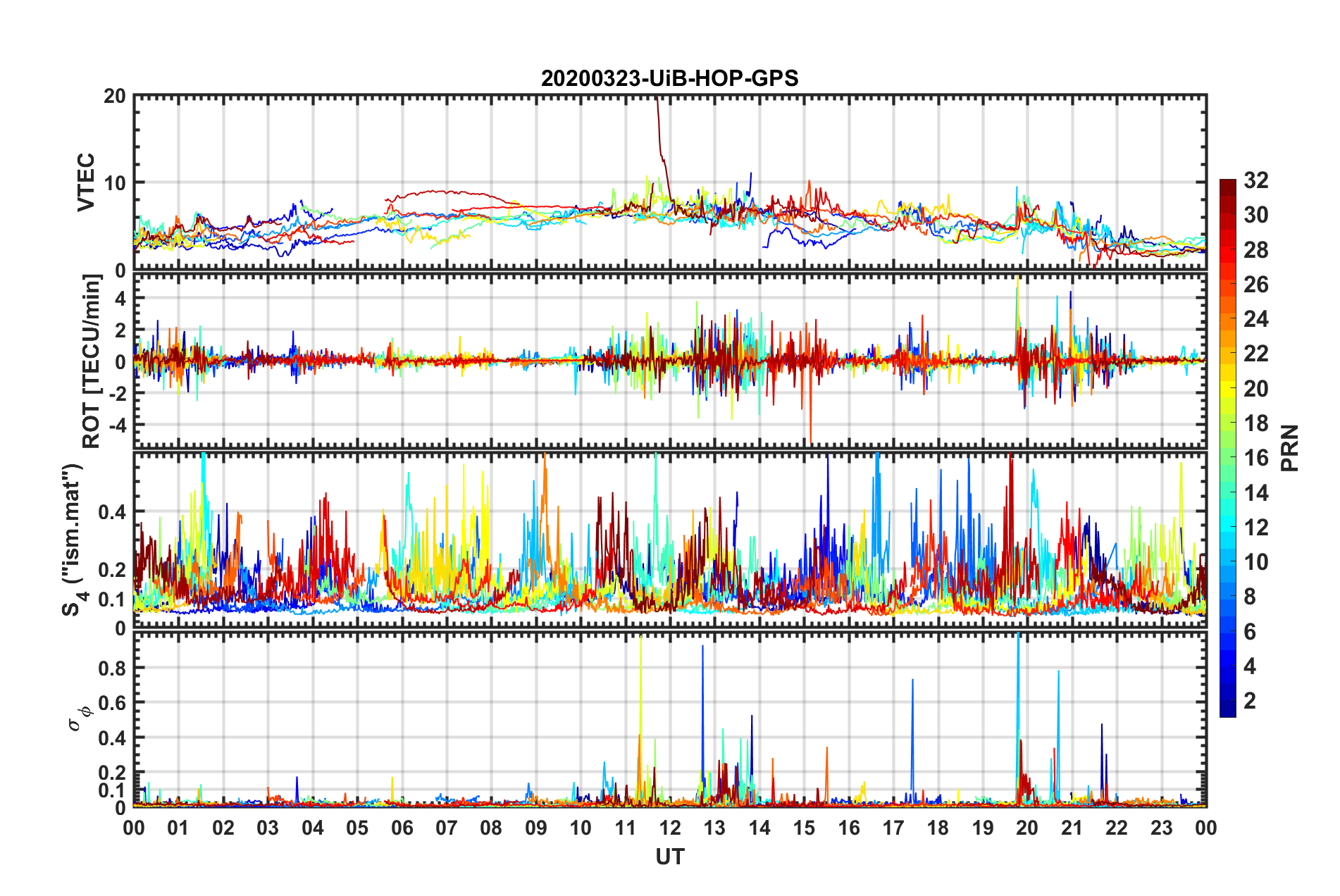Click the 12 tick on the UT axis

[670, 828]
